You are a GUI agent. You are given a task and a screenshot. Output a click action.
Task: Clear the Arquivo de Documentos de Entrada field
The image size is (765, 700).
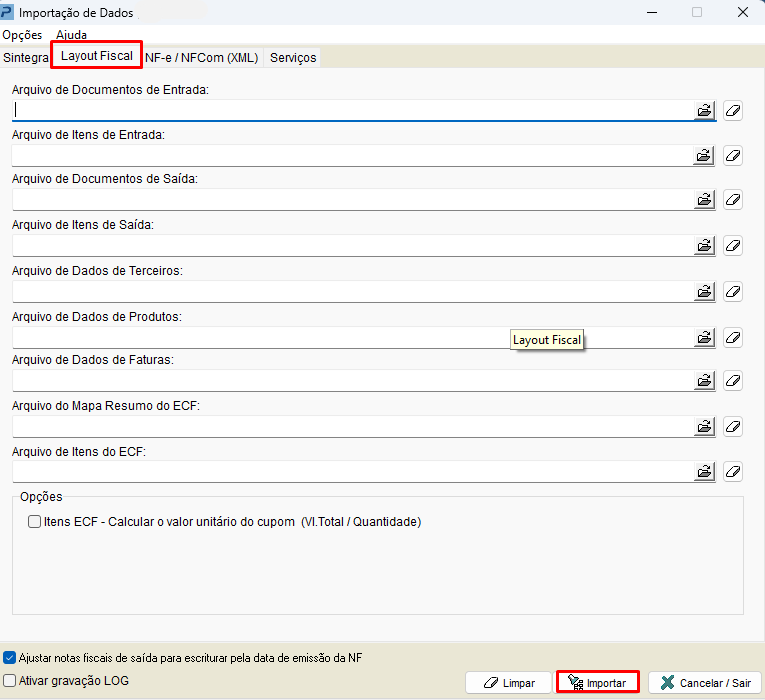click(733, 110)
